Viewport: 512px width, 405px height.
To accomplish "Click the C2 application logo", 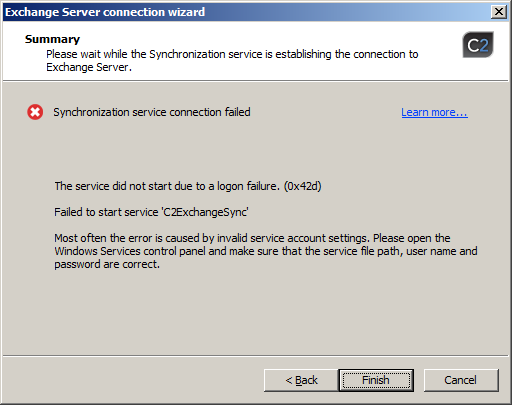I will point(478,45).
